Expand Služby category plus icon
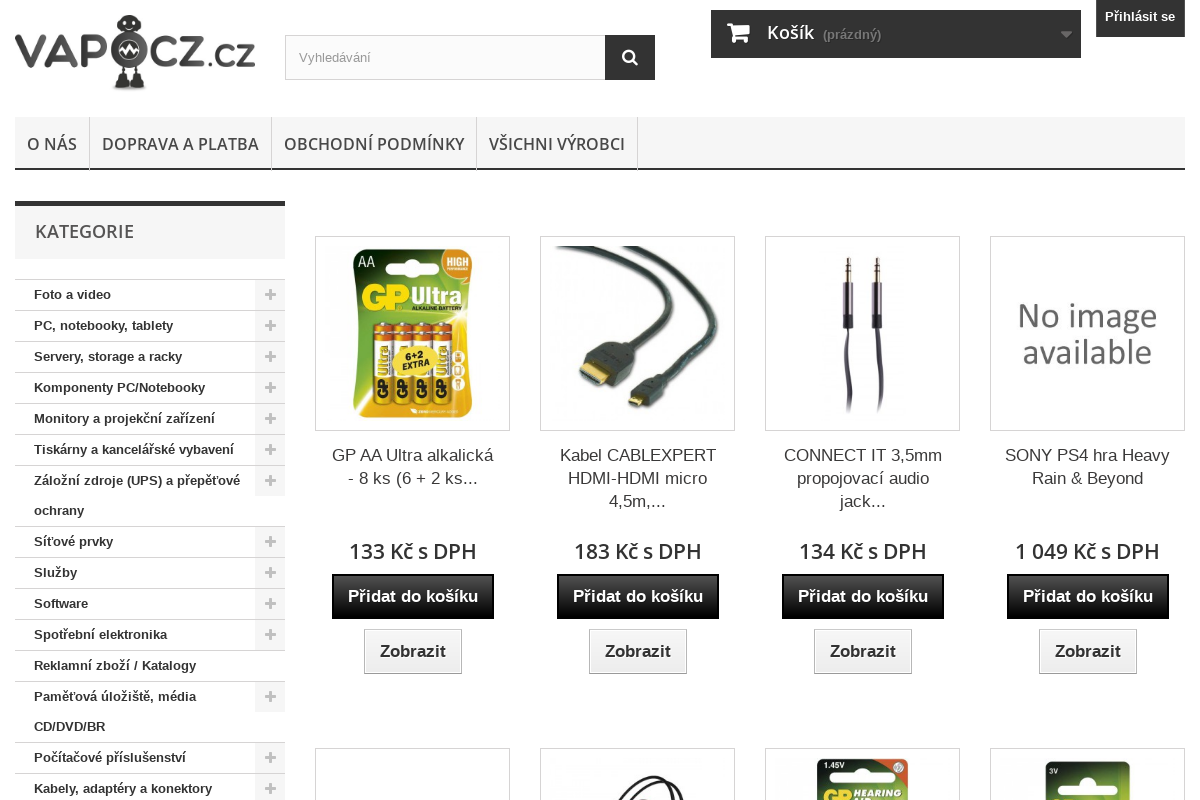 click(x=270, y=573)
